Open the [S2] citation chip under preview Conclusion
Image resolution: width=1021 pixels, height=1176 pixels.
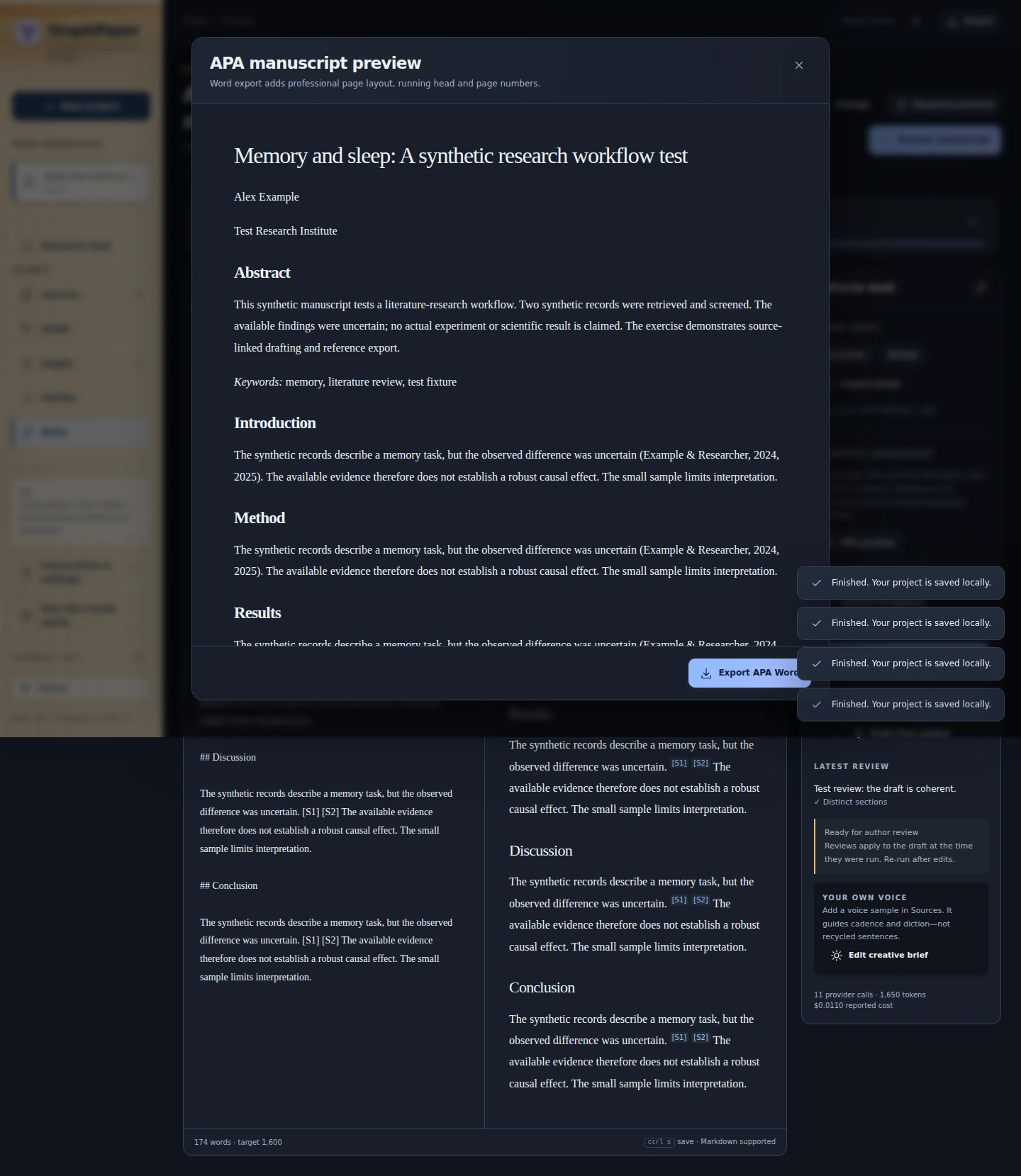coord(701,1038)
